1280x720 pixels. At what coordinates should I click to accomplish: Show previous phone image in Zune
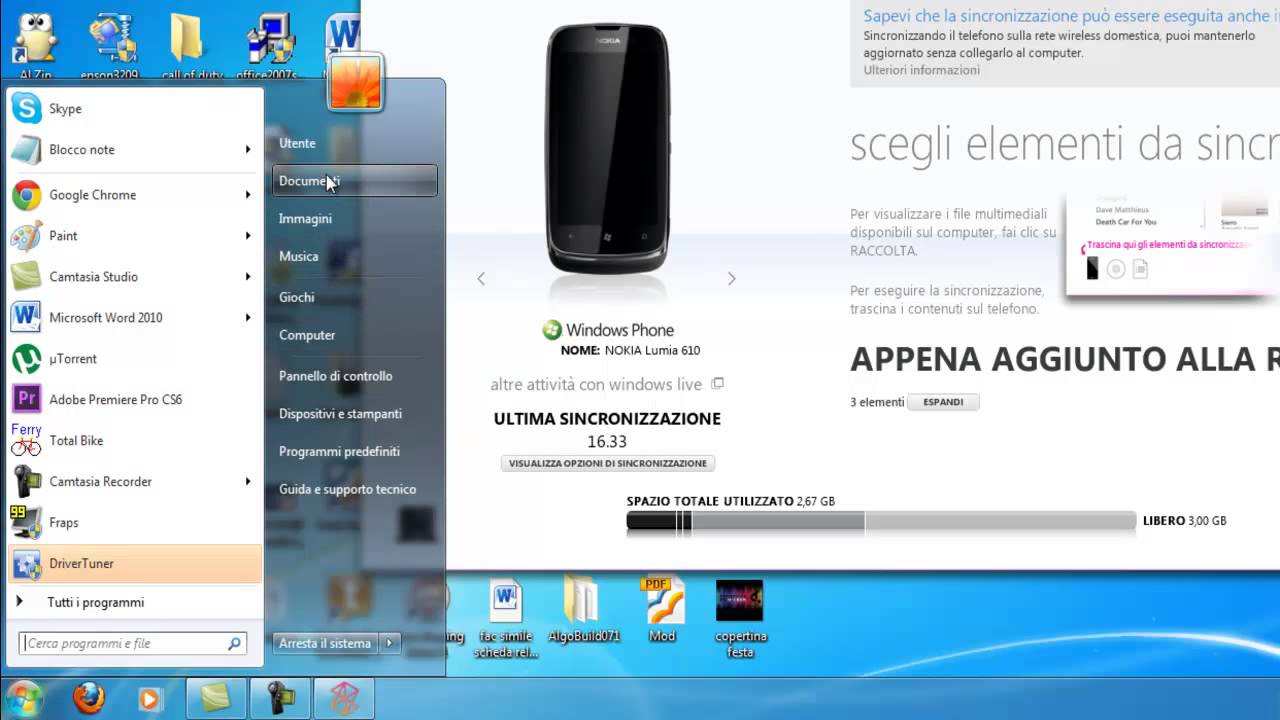click(x=481, y=279)
